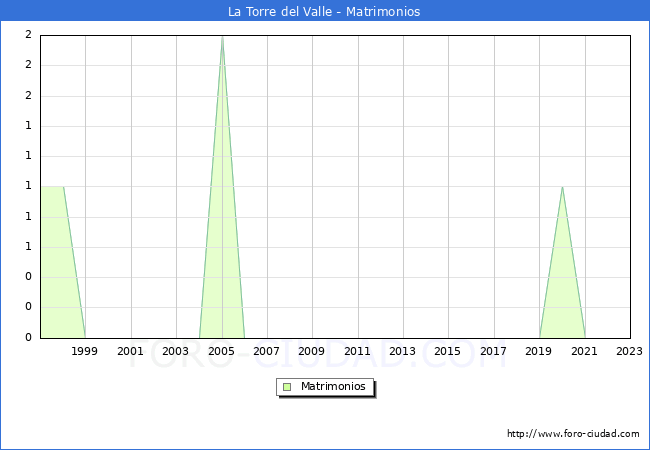The height and width of the screenshot is (450, 650).
Task: Click the 2020 peak tip in chart
Action: [562, 187]
